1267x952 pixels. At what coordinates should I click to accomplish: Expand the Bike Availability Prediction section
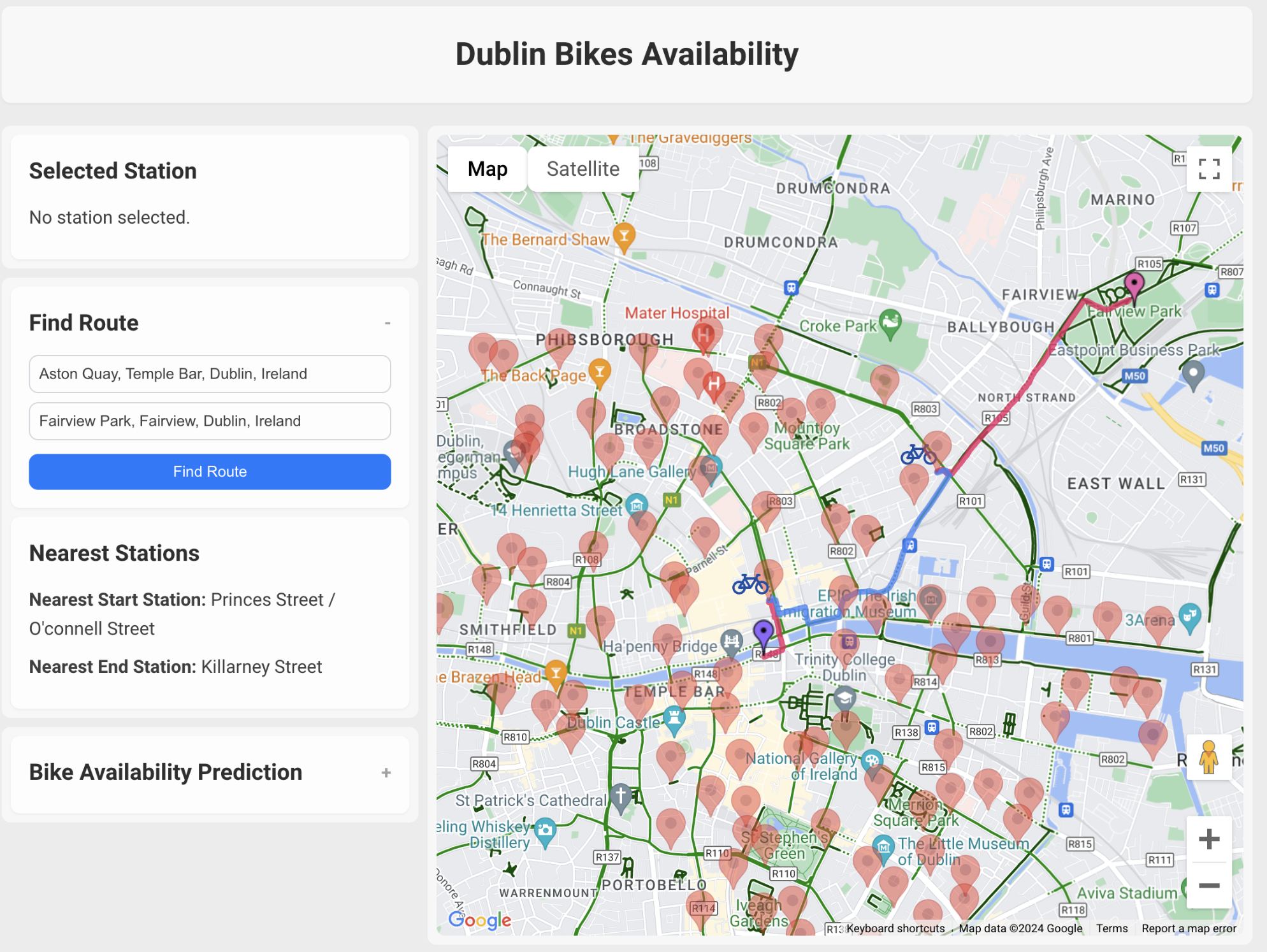(386, 772)
